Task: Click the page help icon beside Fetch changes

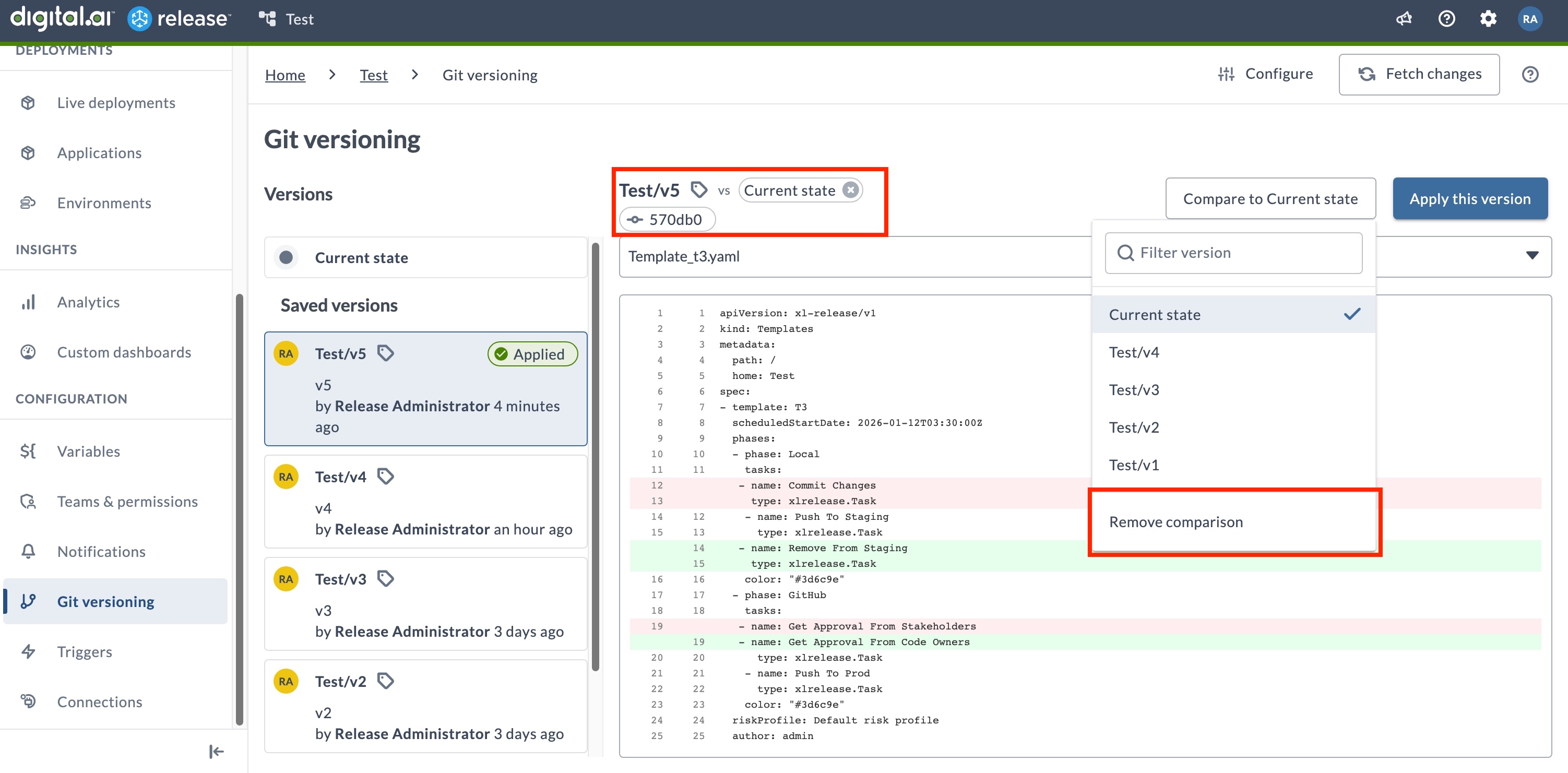Action: (1530, 74)
